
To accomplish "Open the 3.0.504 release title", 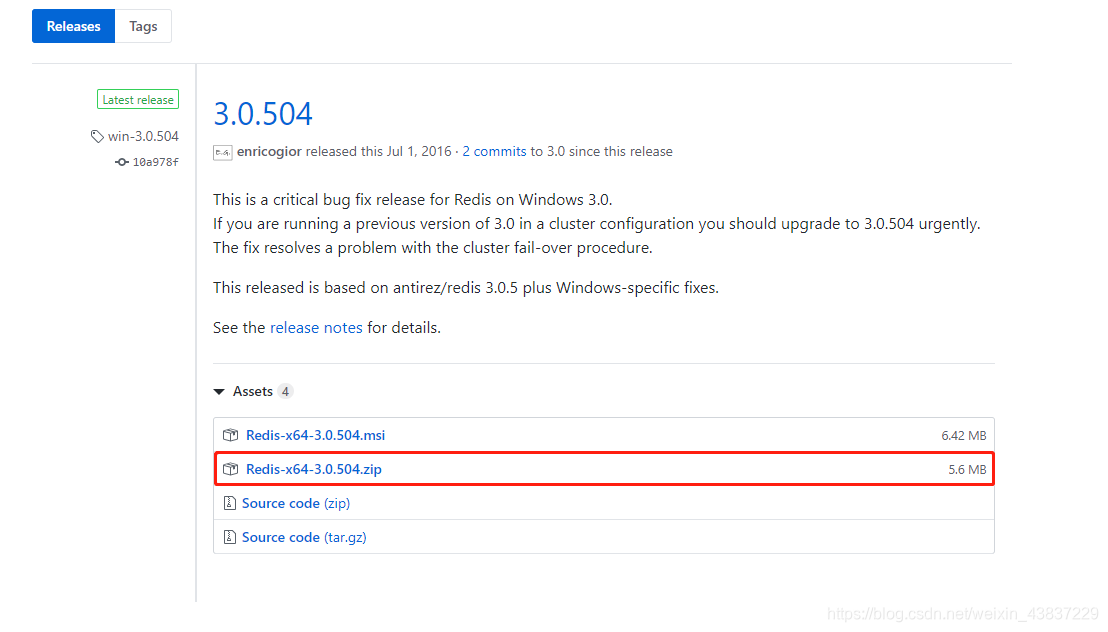I will [263, 114].
